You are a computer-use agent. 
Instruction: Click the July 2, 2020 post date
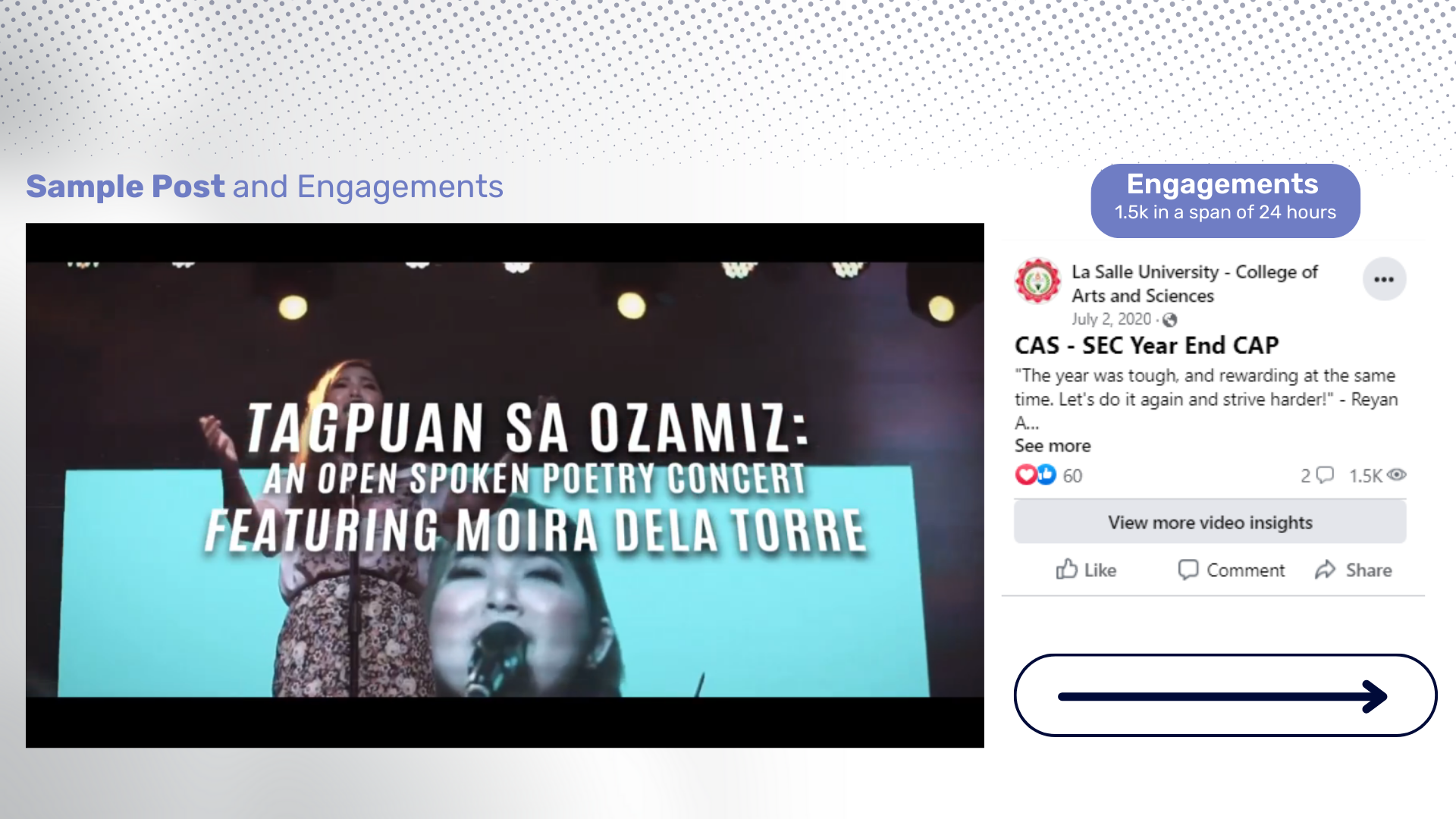click(x=1111, y=319)
